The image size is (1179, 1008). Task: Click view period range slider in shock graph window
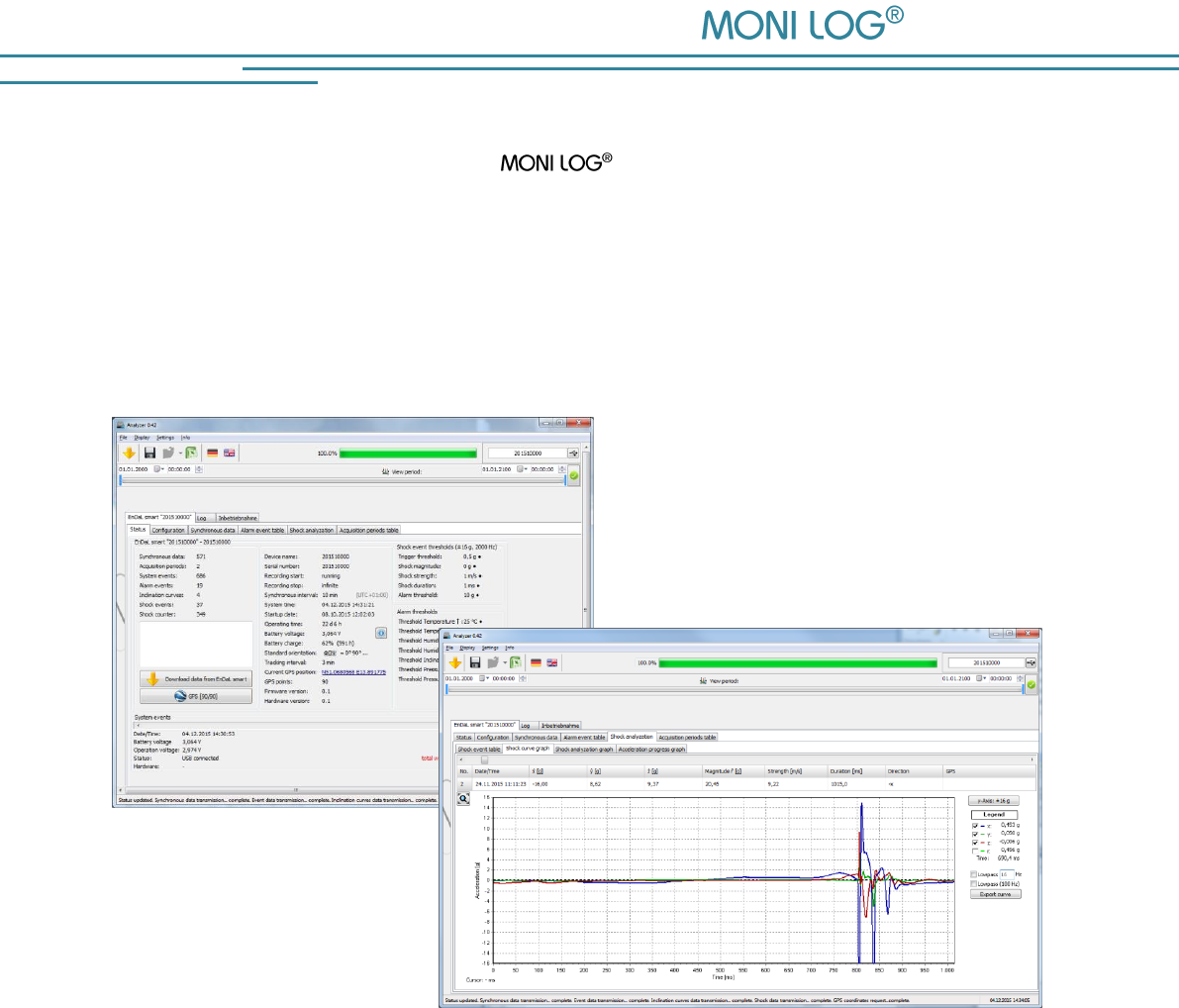[x=735, y=689]
